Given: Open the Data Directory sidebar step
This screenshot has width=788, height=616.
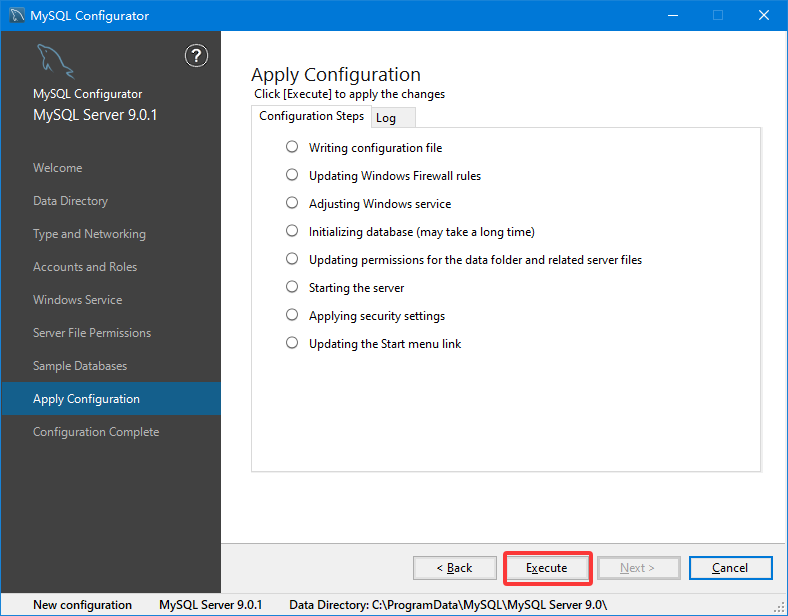Looking at the screenshot, I should pyautogui.click(x=70, y=201).
